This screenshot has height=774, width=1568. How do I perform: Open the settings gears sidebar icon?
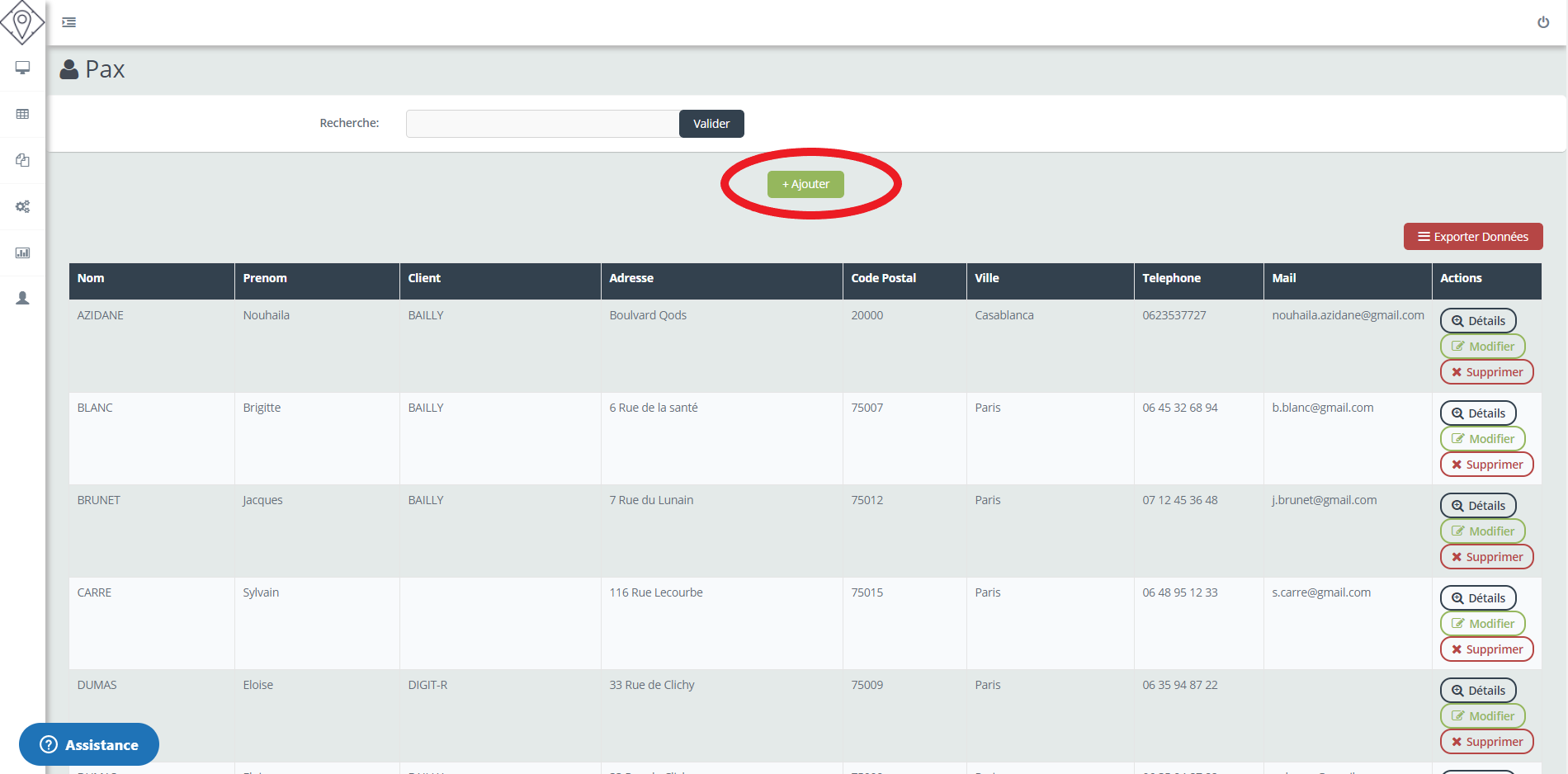click(22, 206)
